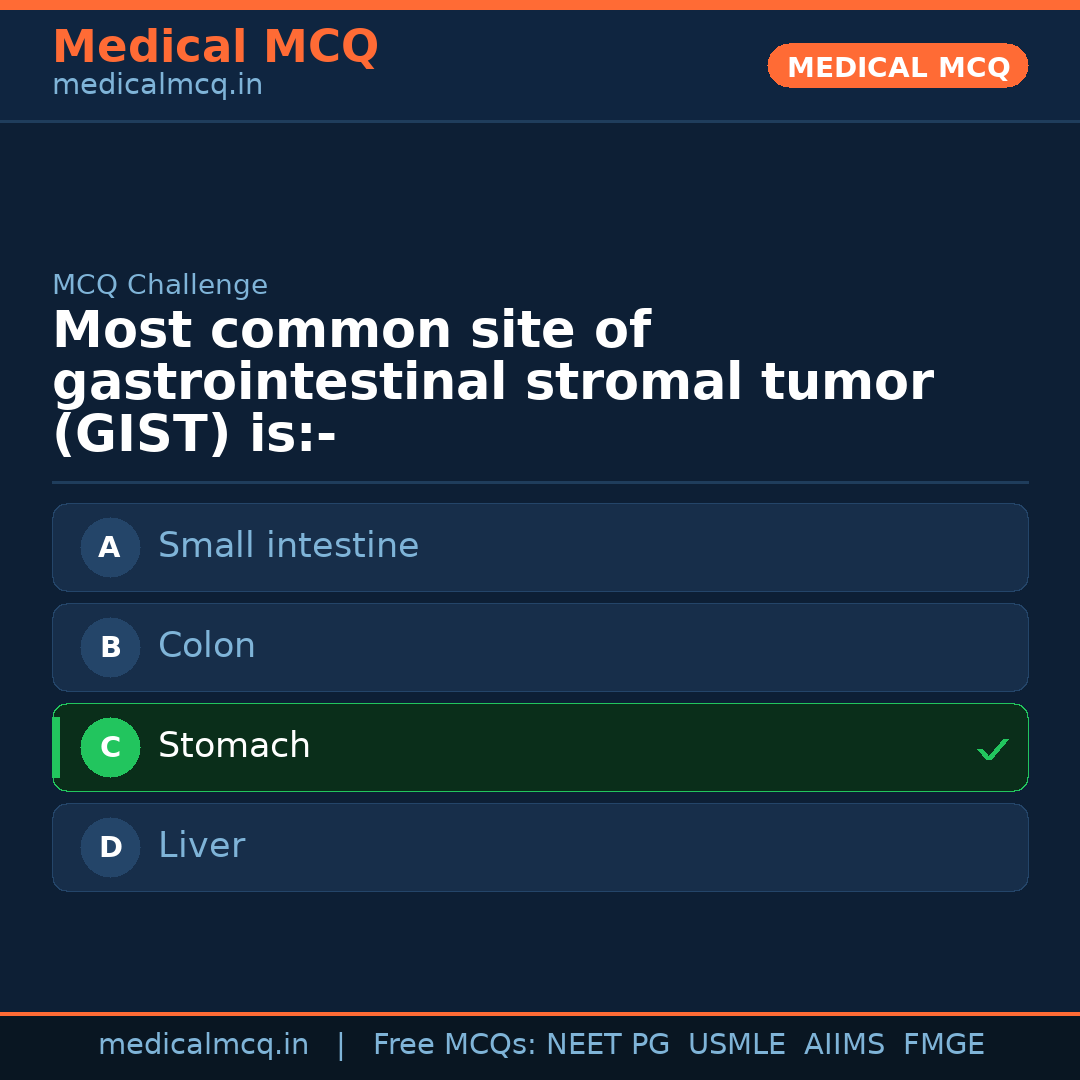Click the Free MCQs footer text

[454, 1045]
